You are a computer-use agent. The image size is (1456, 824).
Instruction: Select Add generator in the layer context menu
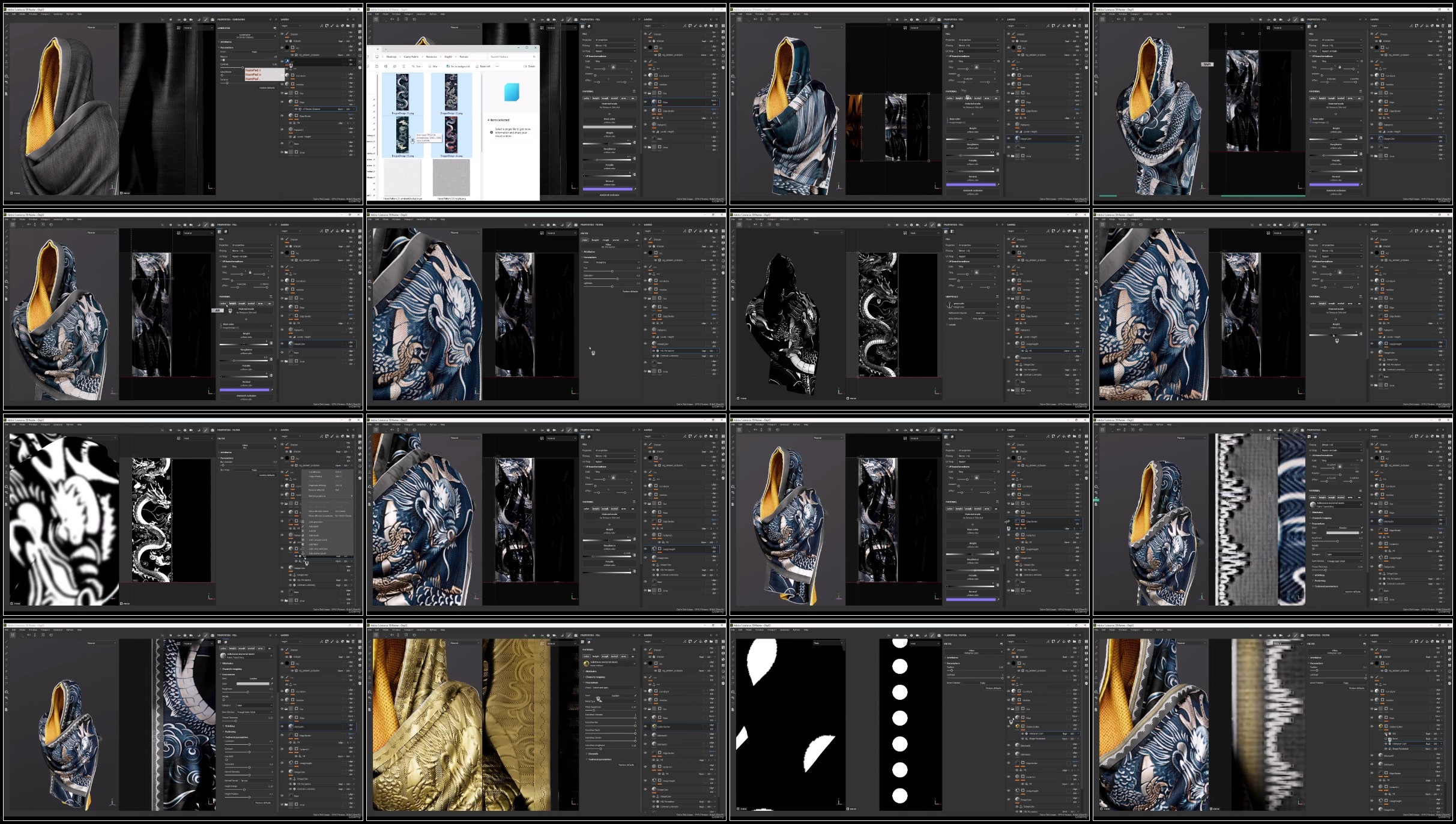pyautogui.click(x=316, y=522)
